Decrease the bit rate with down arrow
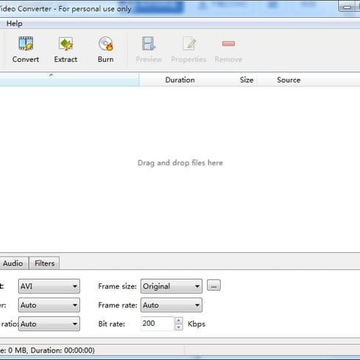The width and height of the screenshot is (360, 360). 179,327
